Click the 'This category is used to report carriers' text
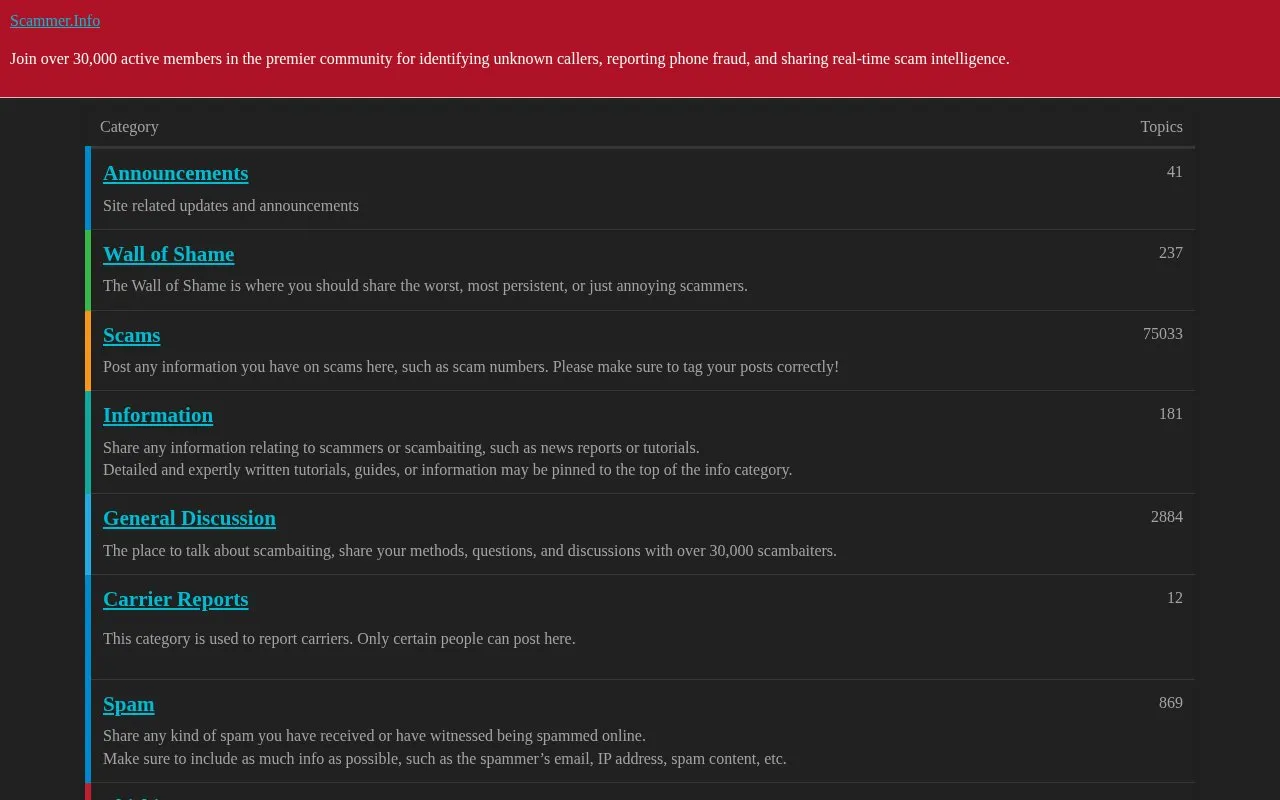Screen dimensions: 1280x800 click(x=339, y=639)
